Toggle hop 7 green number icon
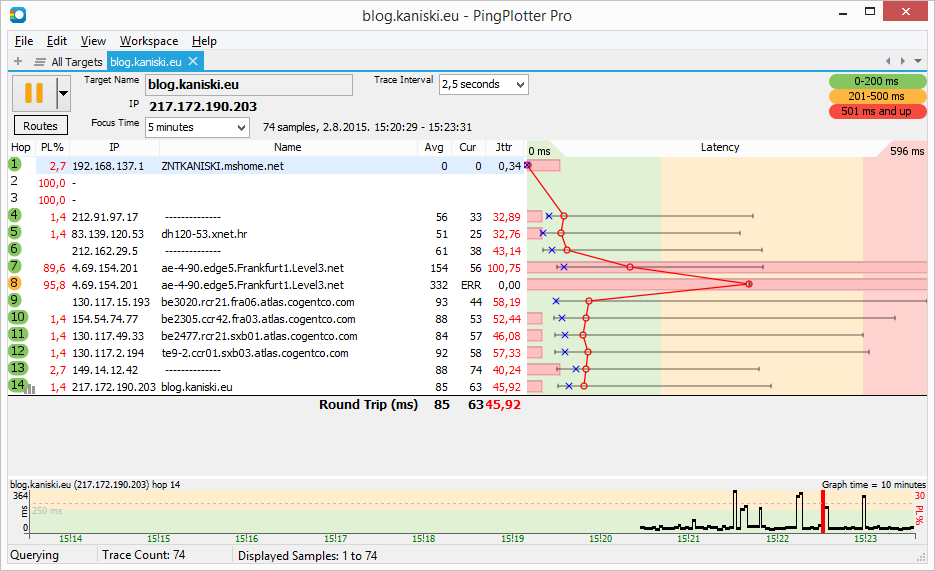The height and width of the screenshot is (571, 935). pos(14,266)
